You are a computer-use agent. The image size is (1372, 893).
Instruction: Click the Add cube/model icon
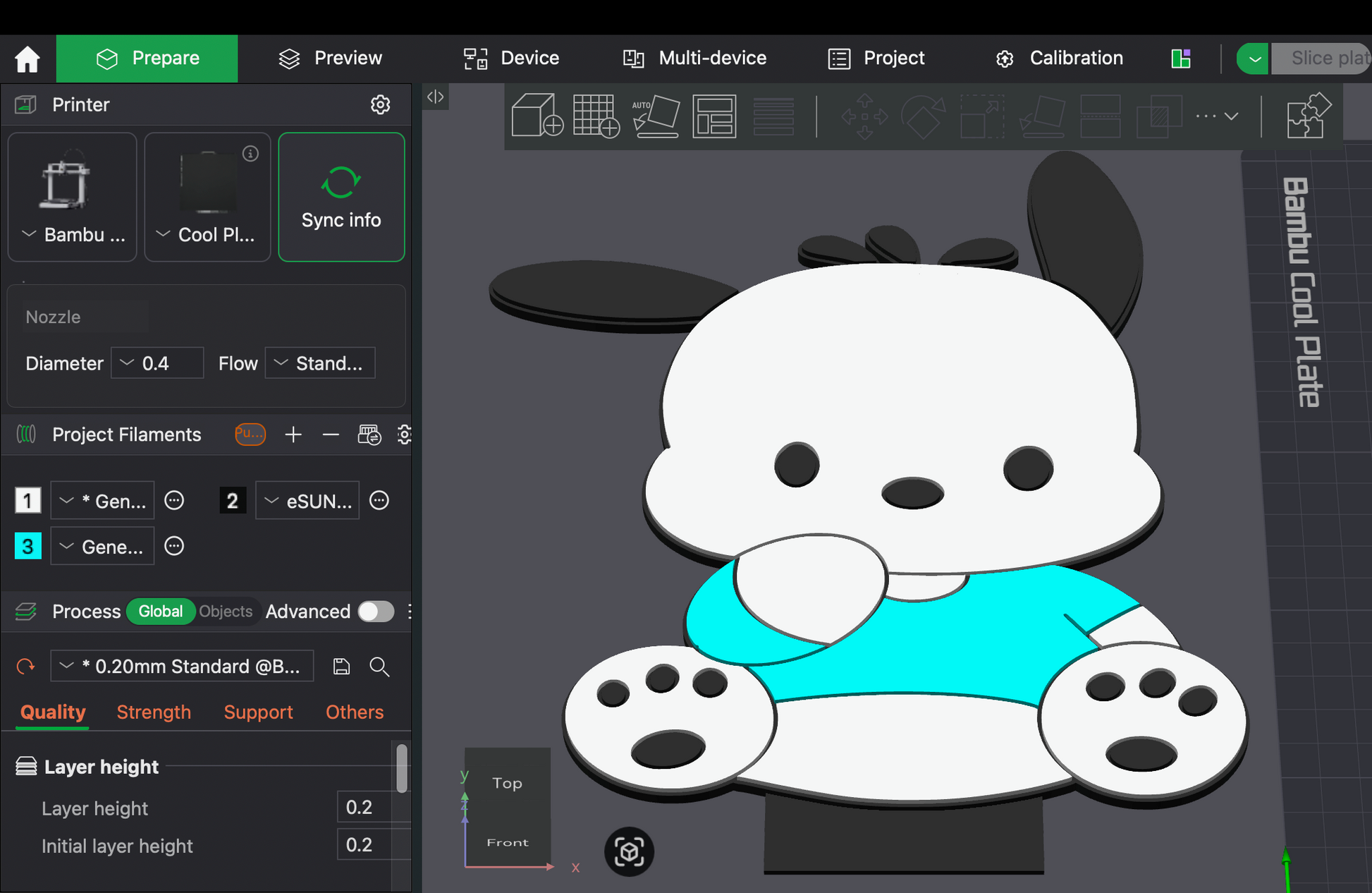point(537,115)
